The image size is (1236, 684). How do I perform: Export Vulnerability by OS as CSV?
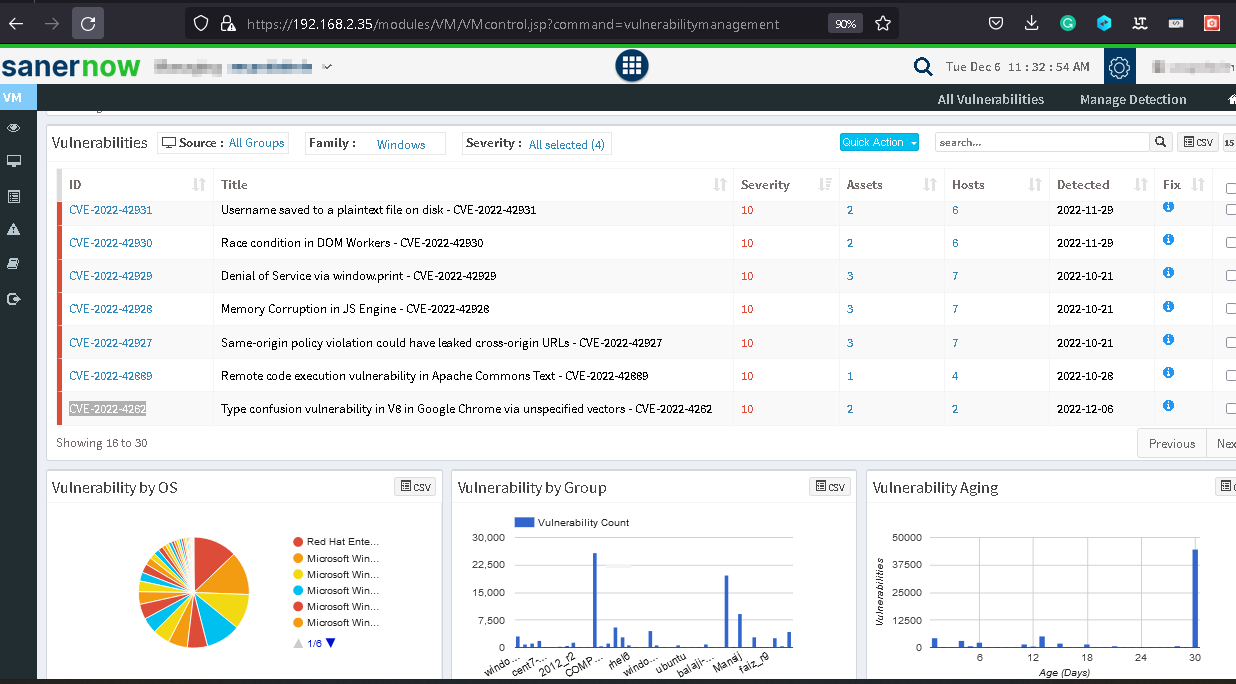[416, 487]
